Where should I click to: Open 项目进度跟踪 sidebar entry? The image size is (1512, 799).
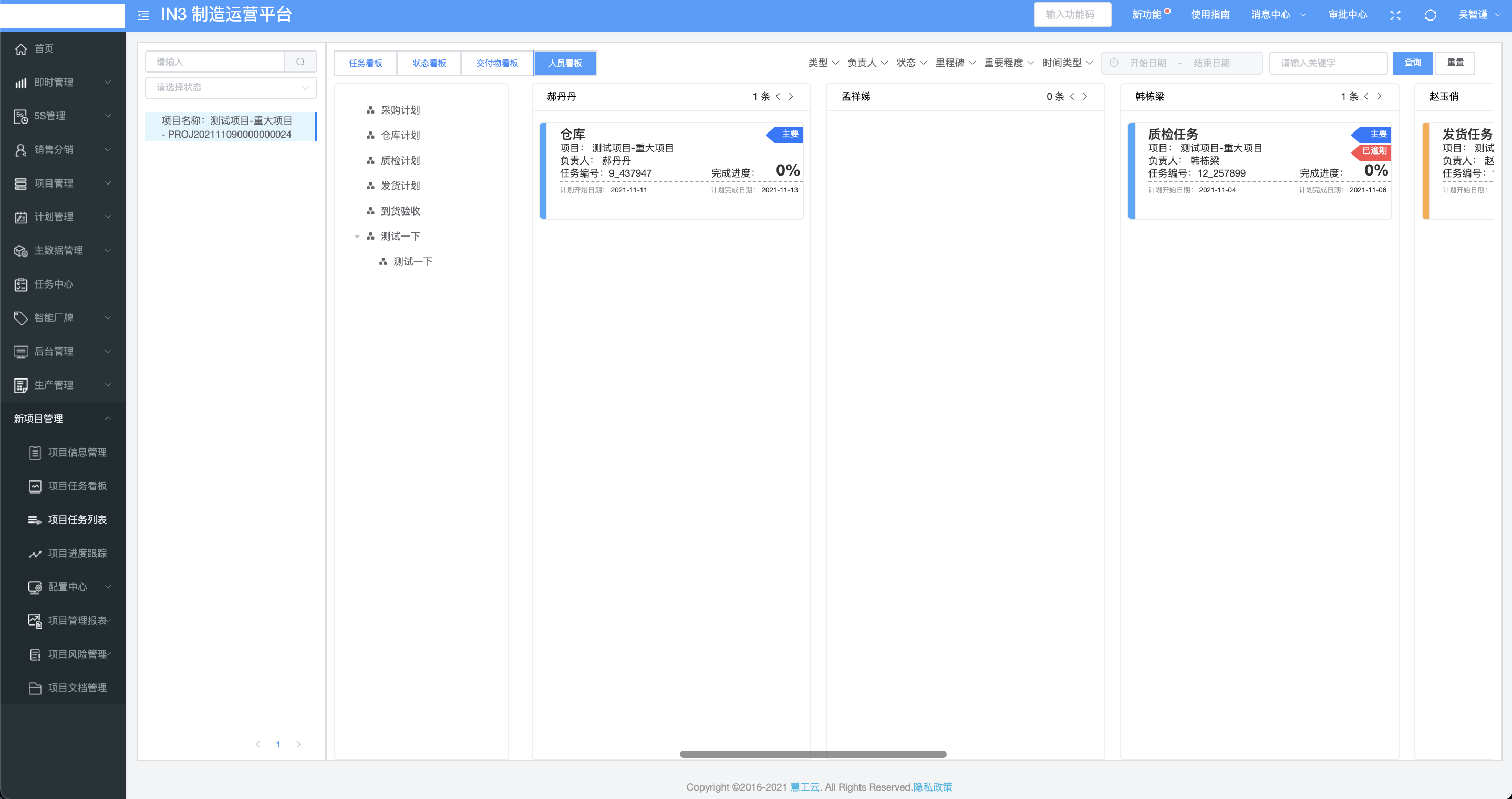77,553
